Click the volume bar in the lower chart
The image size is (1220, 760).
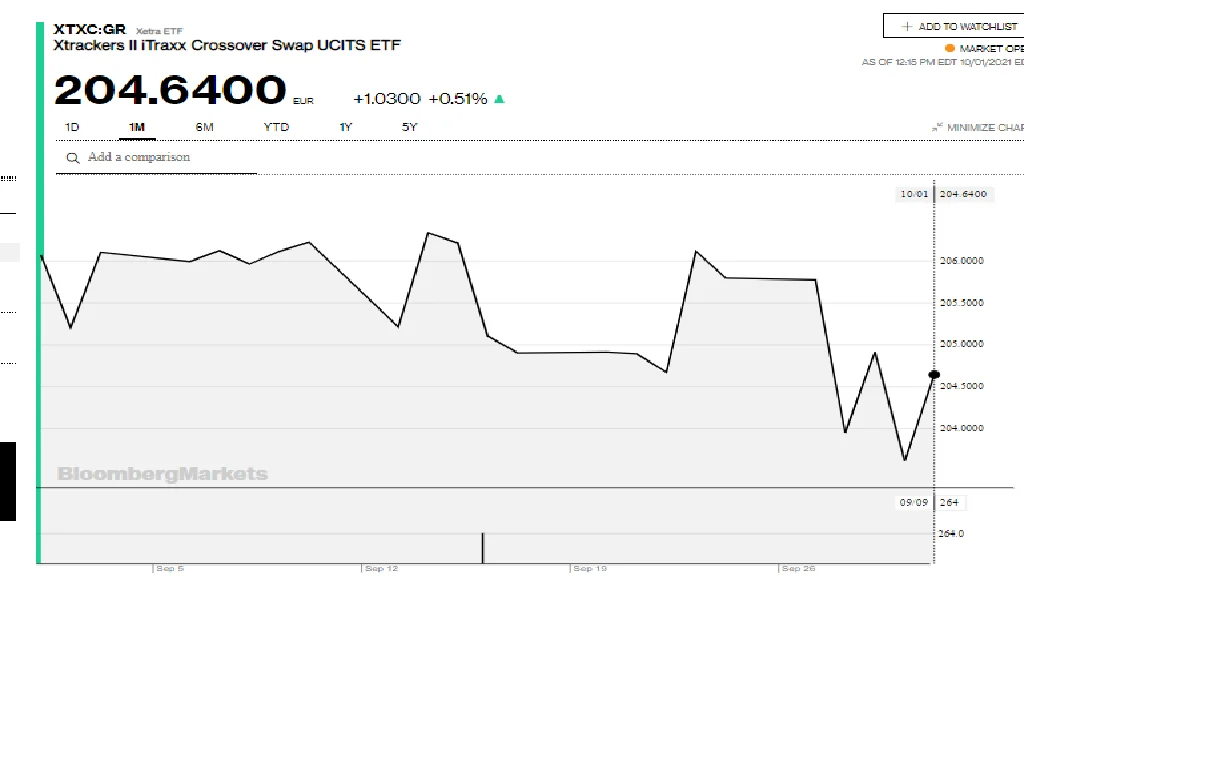pos(483,548)
